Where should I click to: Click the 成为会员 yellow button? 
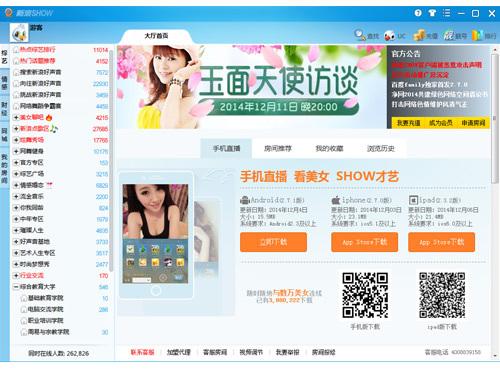[440, 123]
